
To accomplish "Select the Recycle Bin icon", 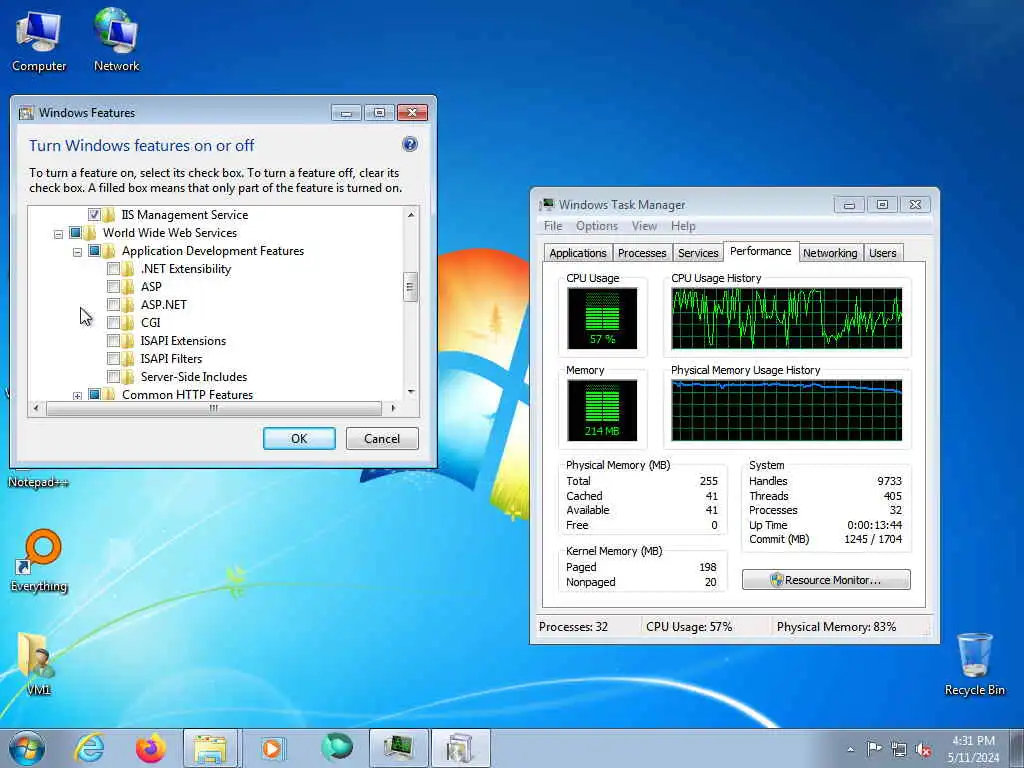I will pyautogui.click(x=974, y=664).
